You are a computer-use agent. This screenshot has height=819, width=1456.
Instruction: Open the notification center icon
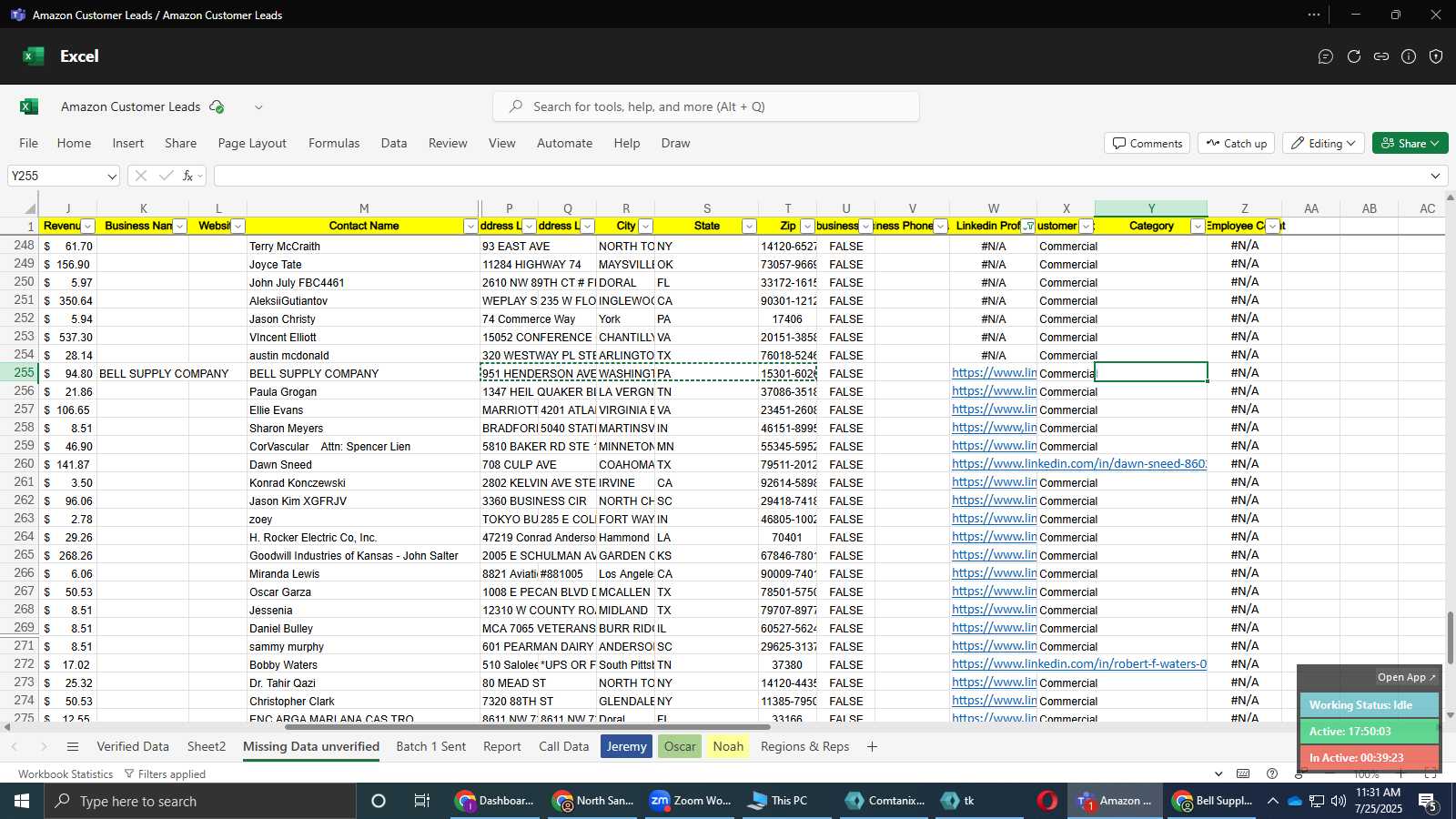1428,801
